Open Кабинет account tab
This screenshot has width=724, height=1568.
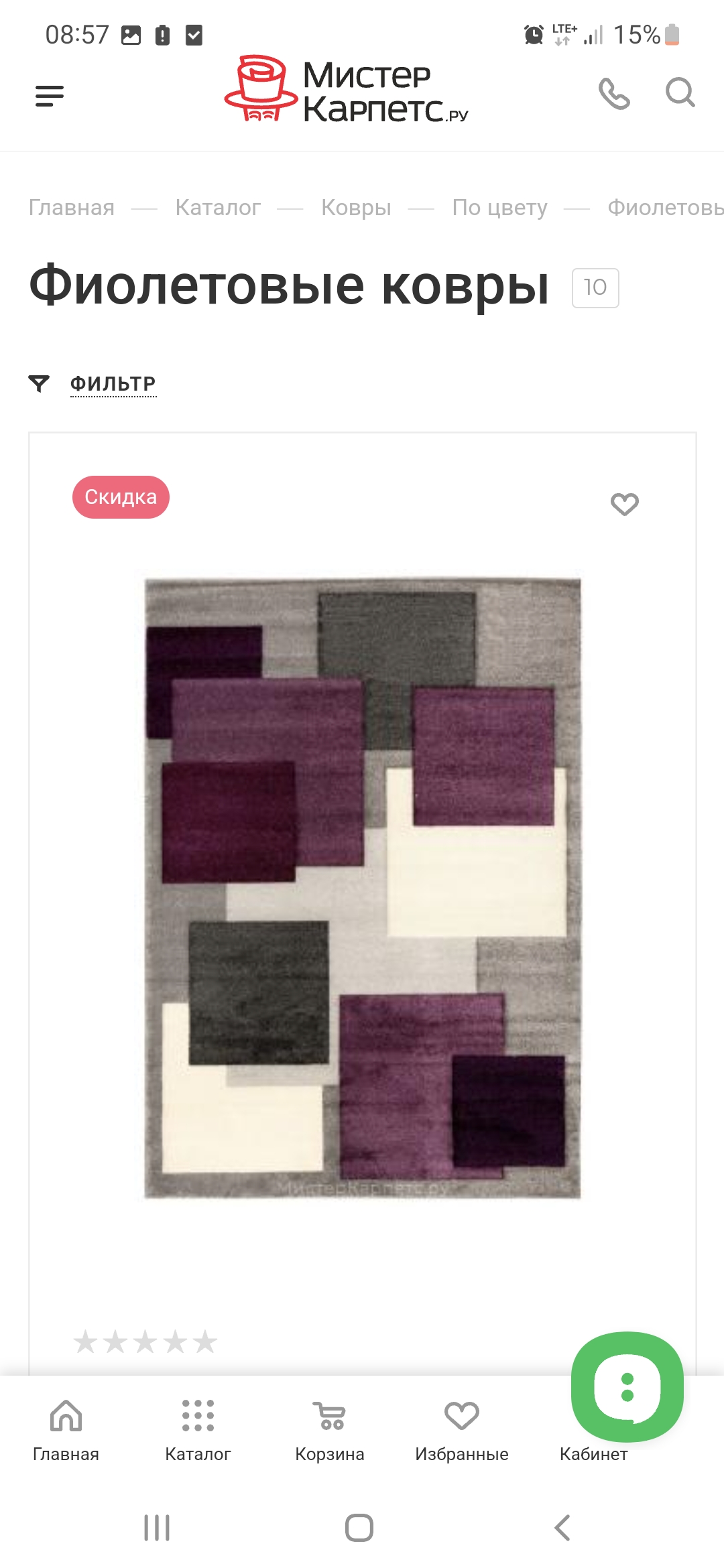pos(594,1453)
